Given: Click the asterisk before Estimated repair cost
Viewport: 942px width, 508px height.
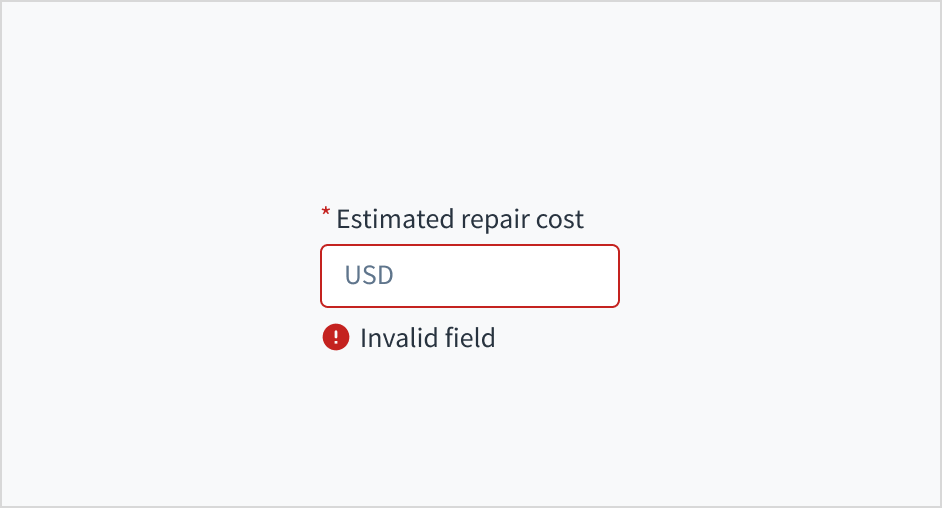Looking at the screenshot, I should point(325,213).
